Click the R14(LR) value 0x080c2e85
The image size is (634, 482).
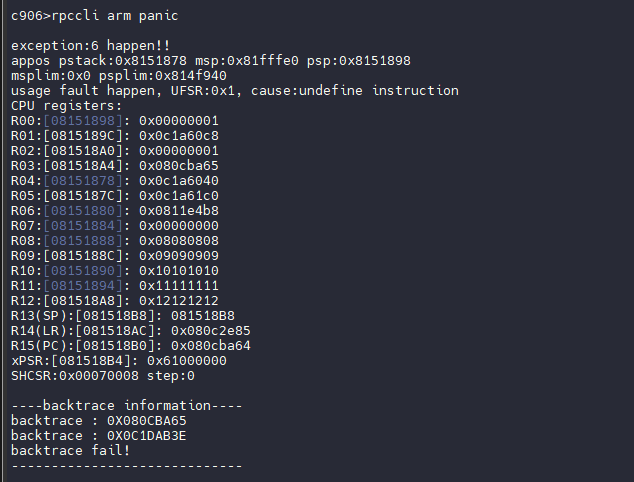[211, 330]
